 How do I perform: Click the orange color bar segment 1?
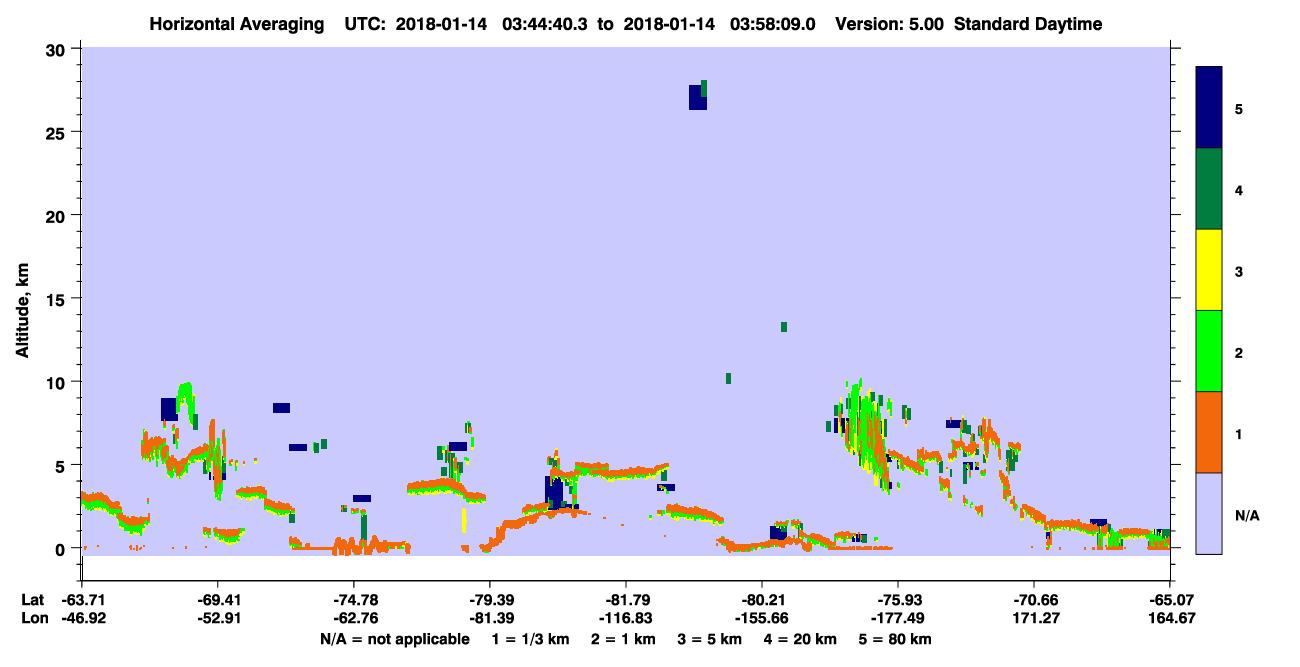(x=1209, y=432)
